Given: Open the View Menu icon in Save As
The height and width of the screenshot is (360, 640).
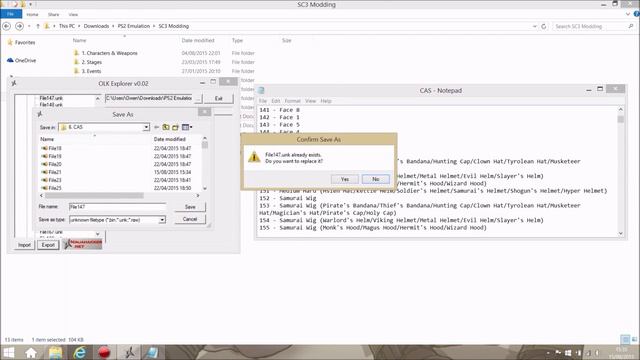Looking at the screenshot, I should [x=187, y=127].
